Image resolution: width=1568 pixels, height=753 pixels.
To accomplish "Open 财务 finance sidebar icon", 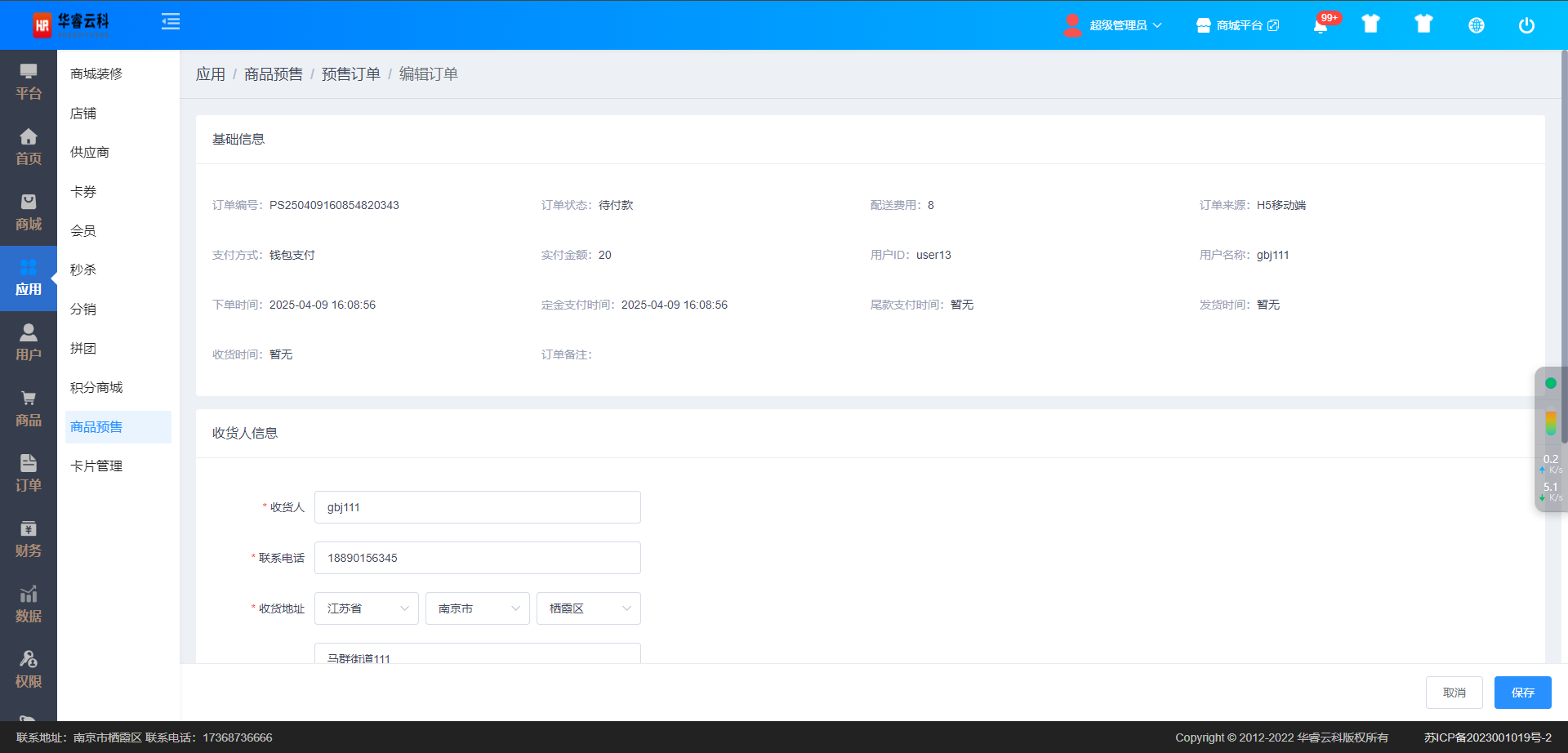I will click(x=29, y=539).
